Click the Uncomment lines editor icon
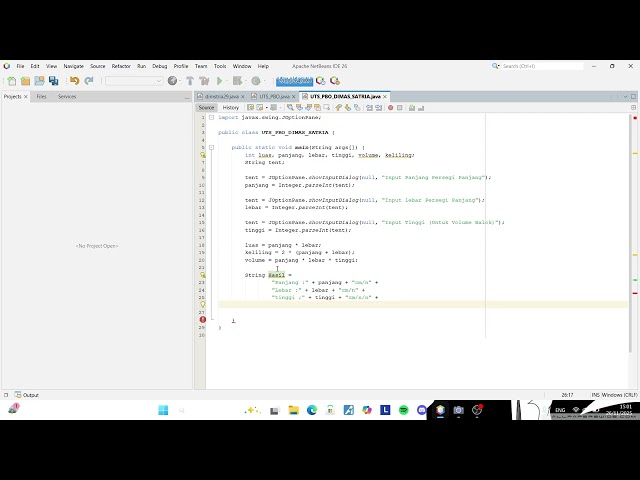 421,108
